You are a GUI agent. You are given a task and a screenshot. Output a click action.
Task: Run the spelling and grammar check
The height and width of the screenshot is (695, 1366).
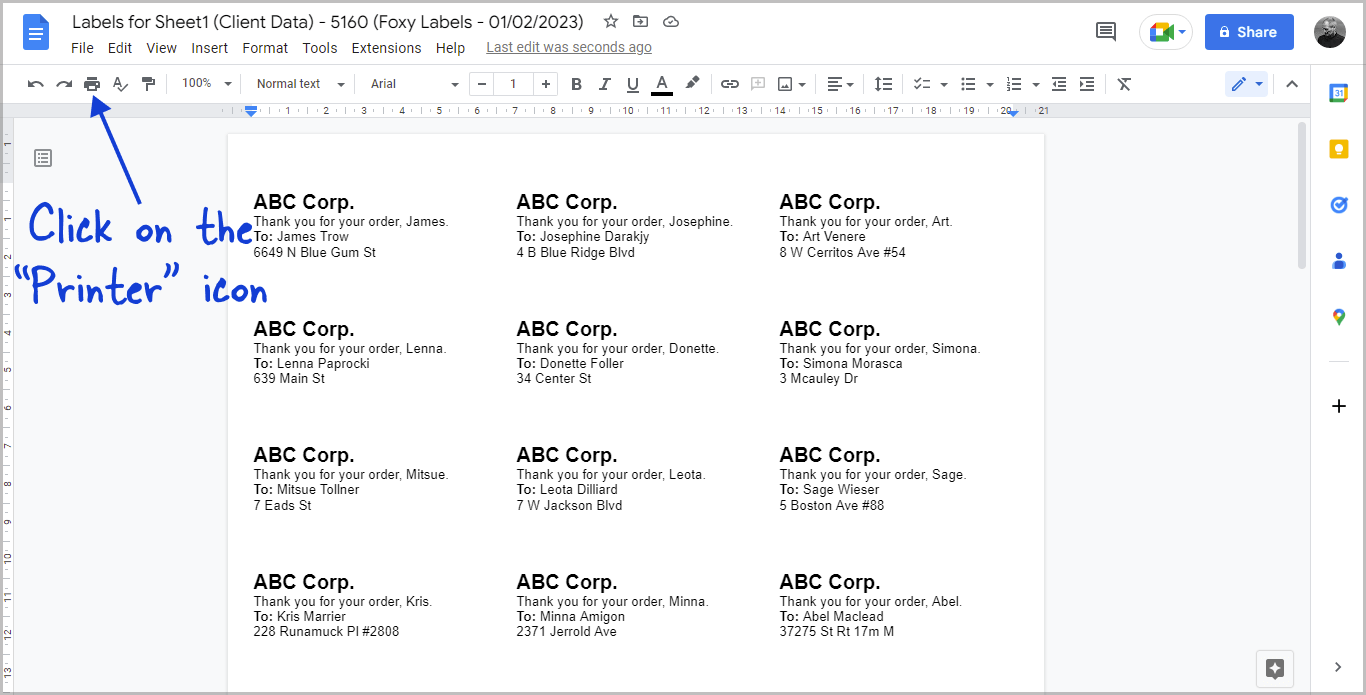(120, 83)
